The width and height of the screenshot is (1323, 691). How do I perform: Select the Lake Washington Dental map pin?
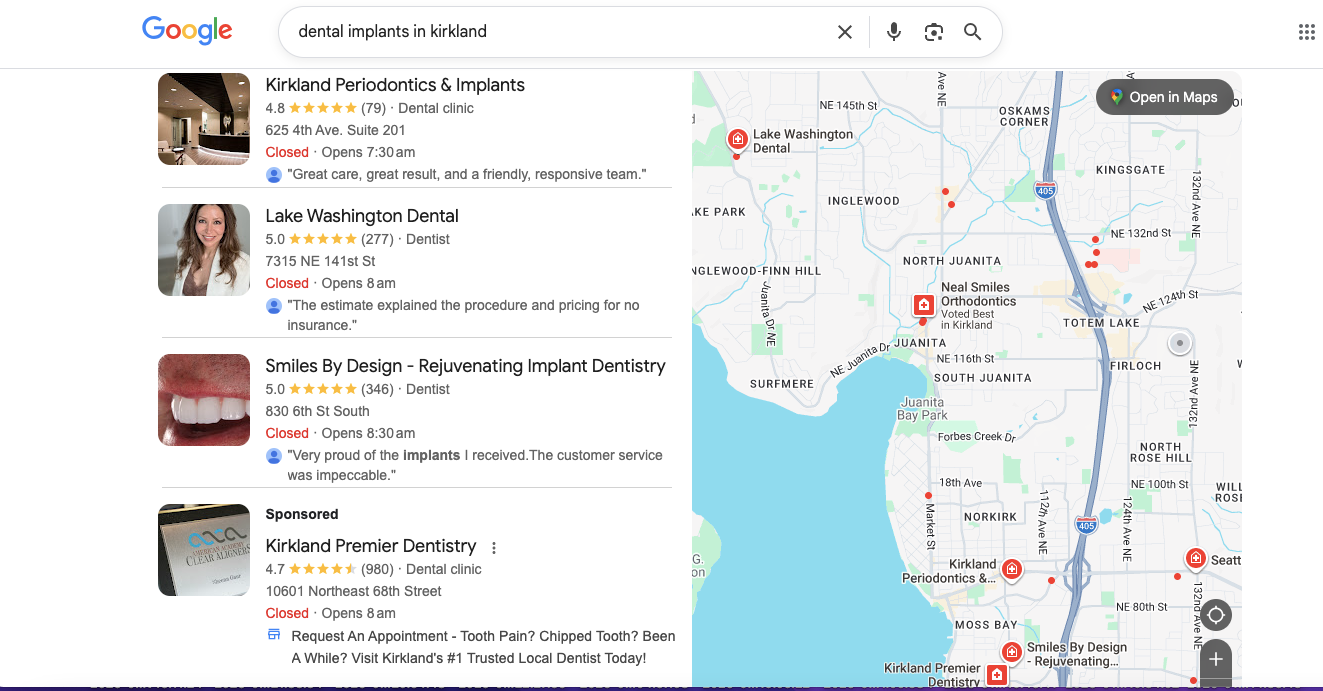[737, 140]
